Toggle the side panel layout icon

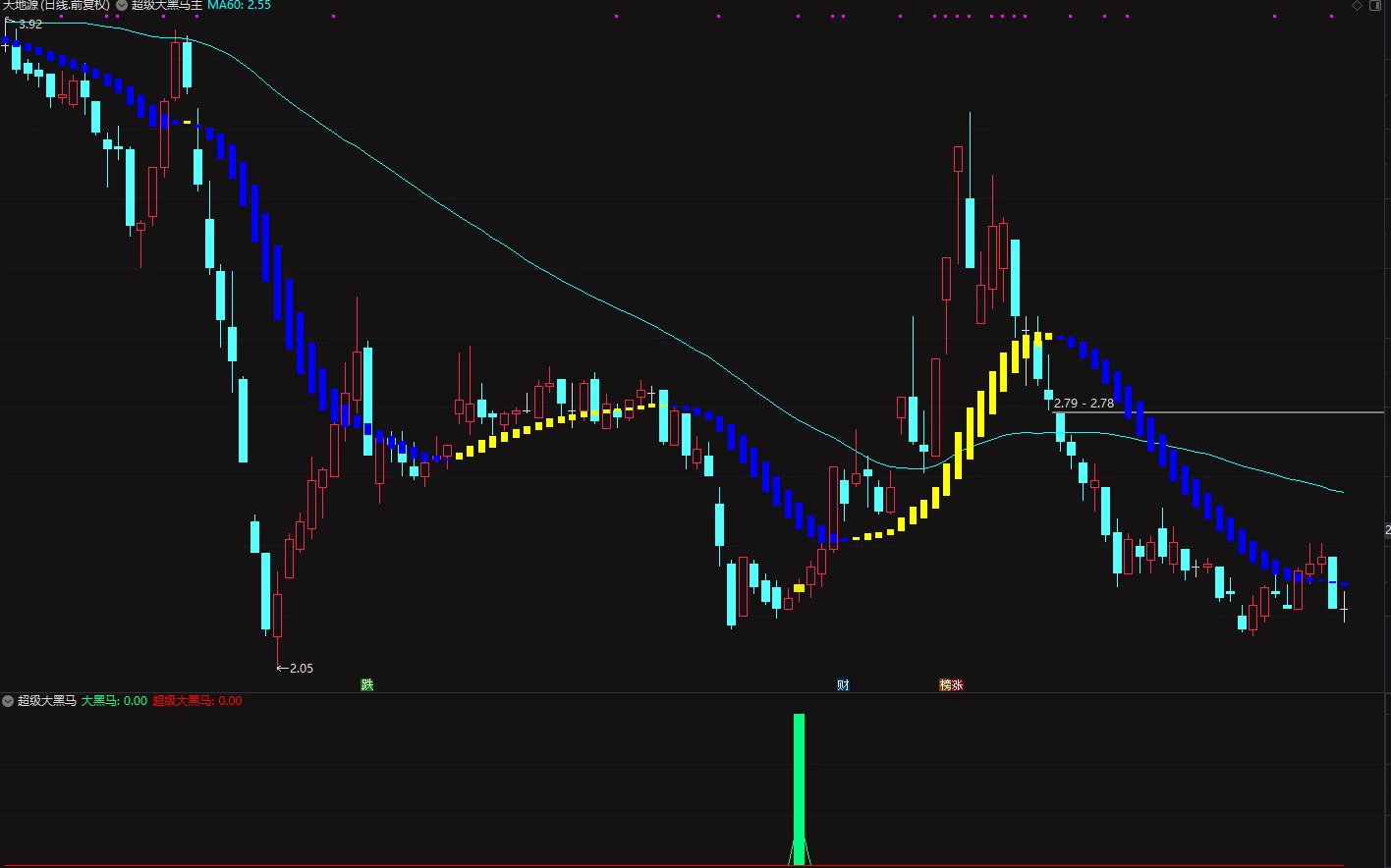point(1375,6)
